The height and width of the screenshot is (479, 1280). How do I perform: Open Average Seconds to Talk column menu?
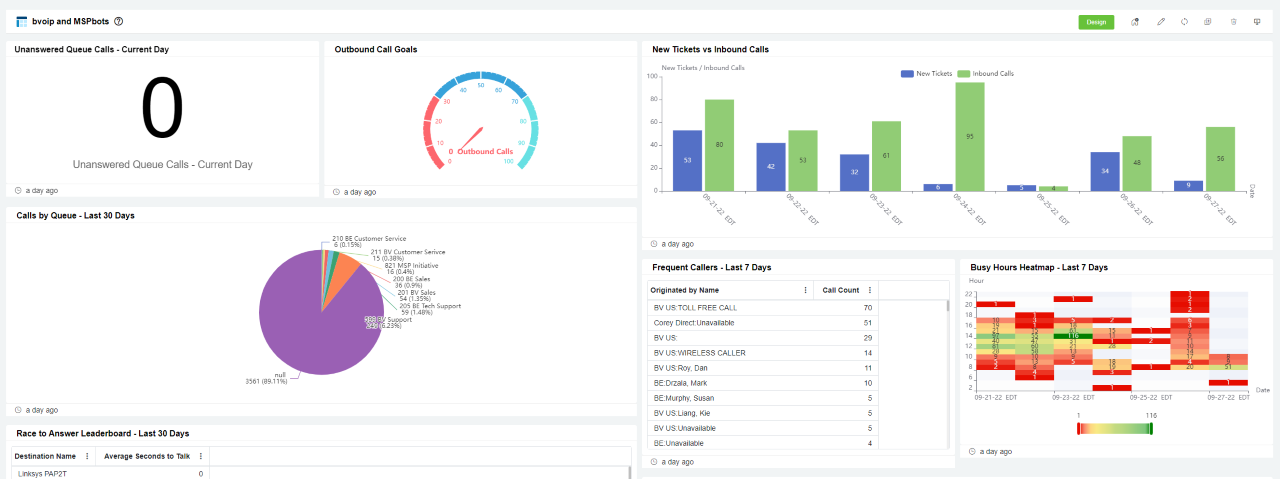click(x=201, y=456)
